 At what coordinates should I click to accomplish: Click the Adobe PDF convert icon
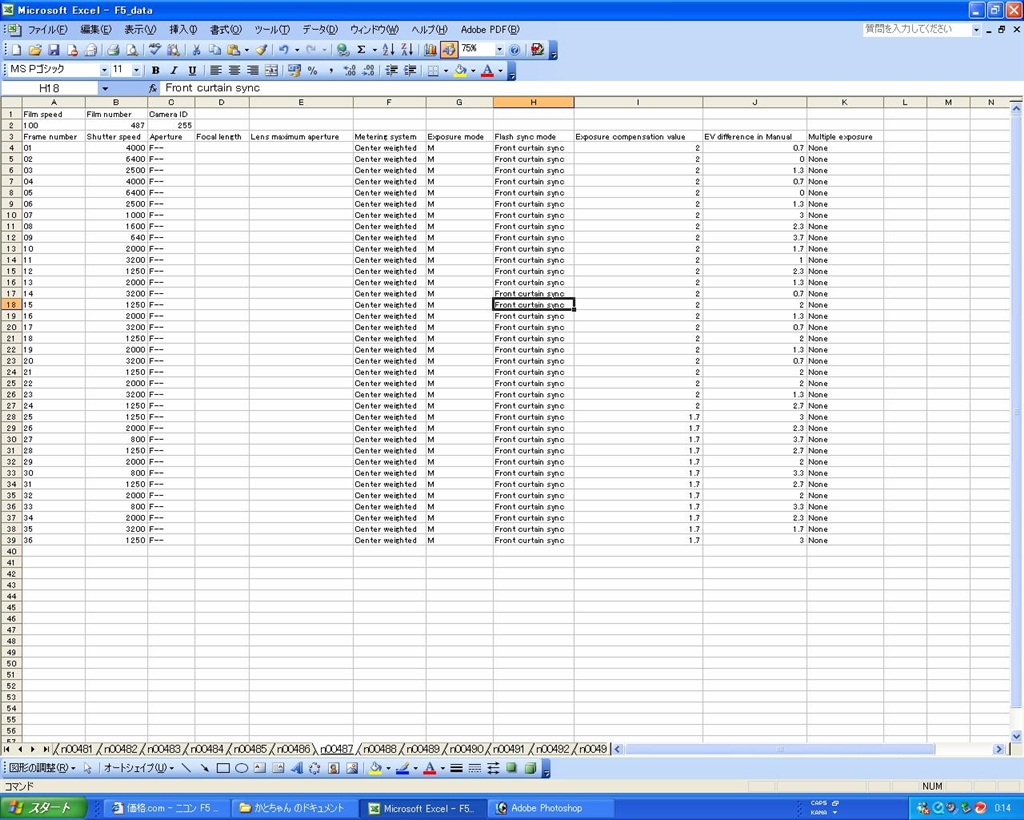(x=537, y=50)
